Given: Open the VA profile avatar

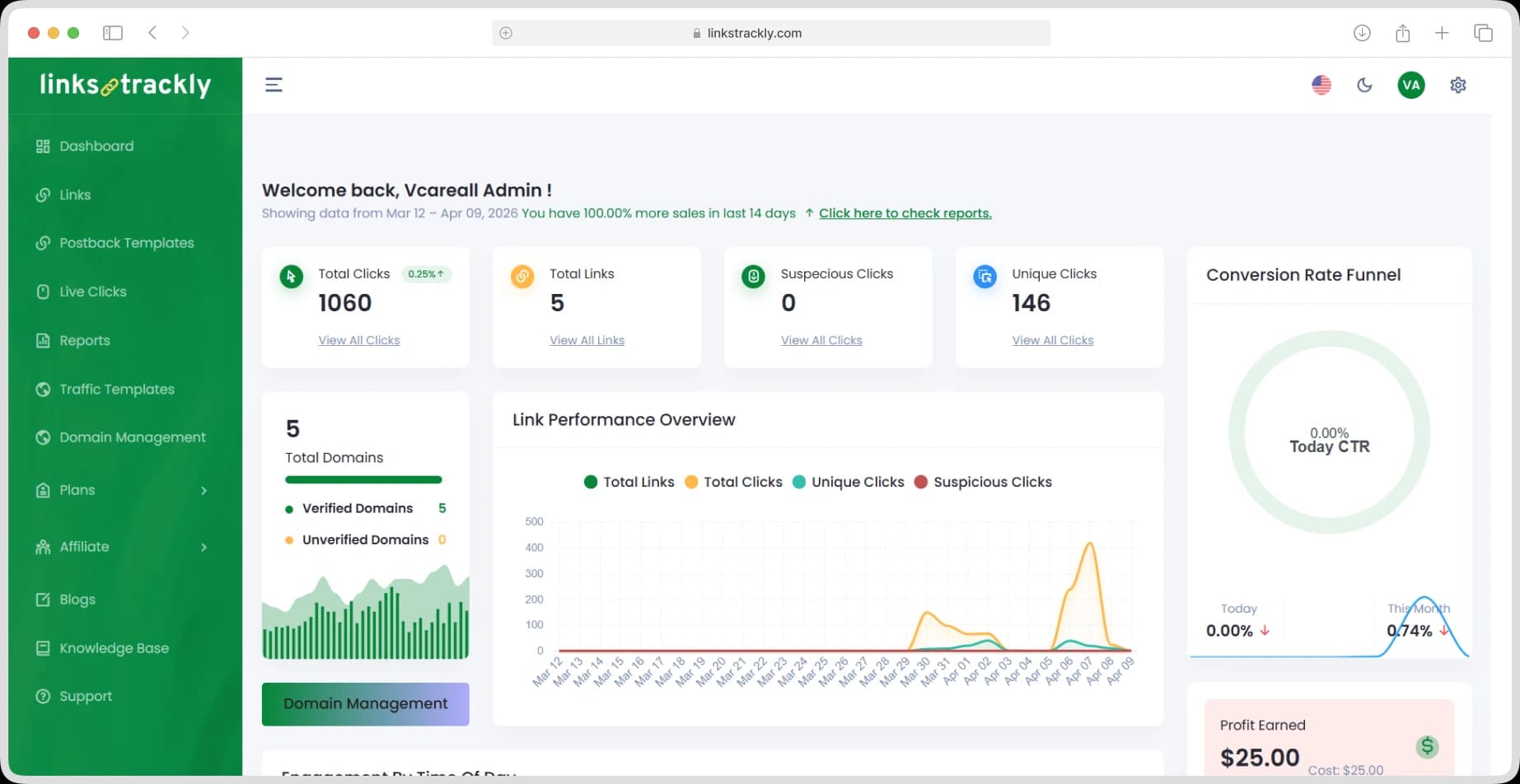Looking at the screenshot, I should pyautogui.click(x=1410, y=85).
